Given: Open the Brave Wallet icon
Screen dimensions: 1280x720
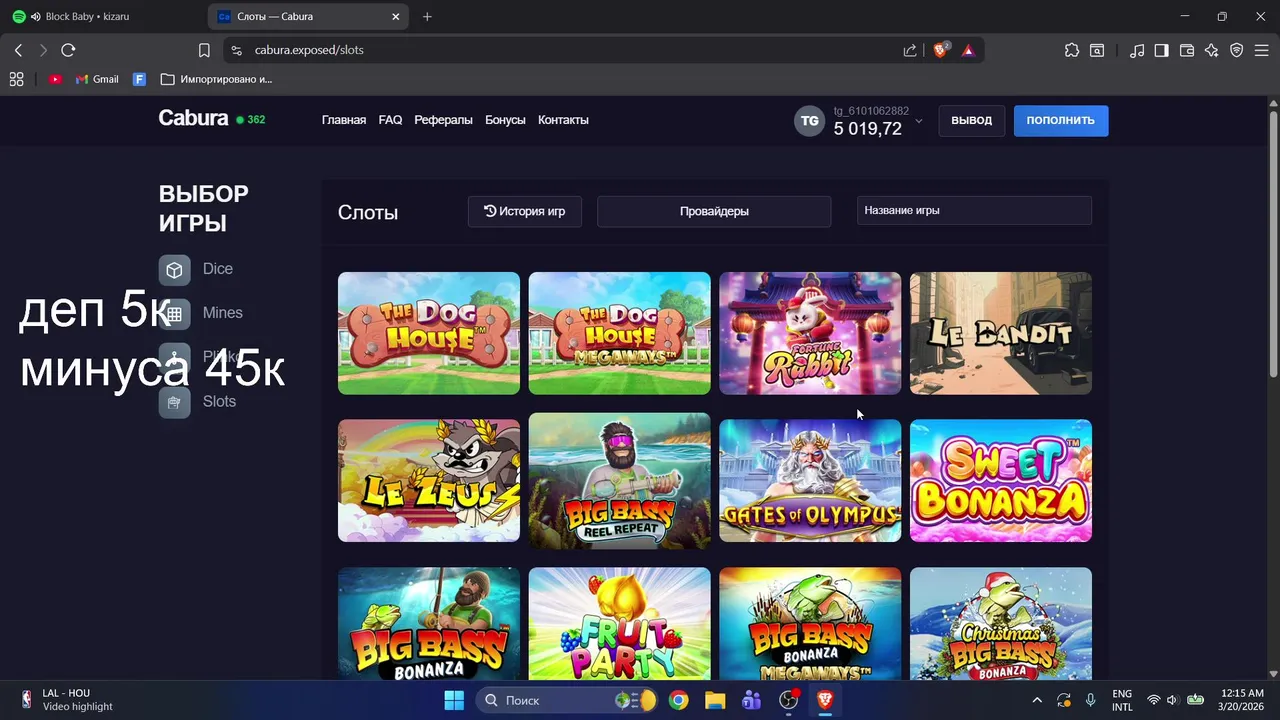Looking at the screenshot, I should pos(1187,50).
